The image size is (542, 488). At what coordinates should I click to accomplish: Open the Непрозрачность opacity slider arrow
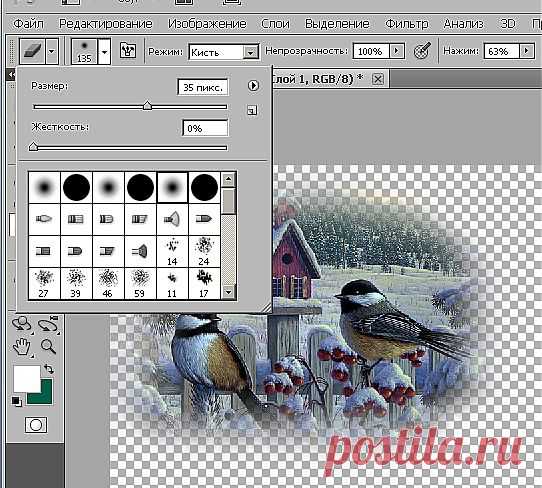pyautogui.click(x=397, y=51)
